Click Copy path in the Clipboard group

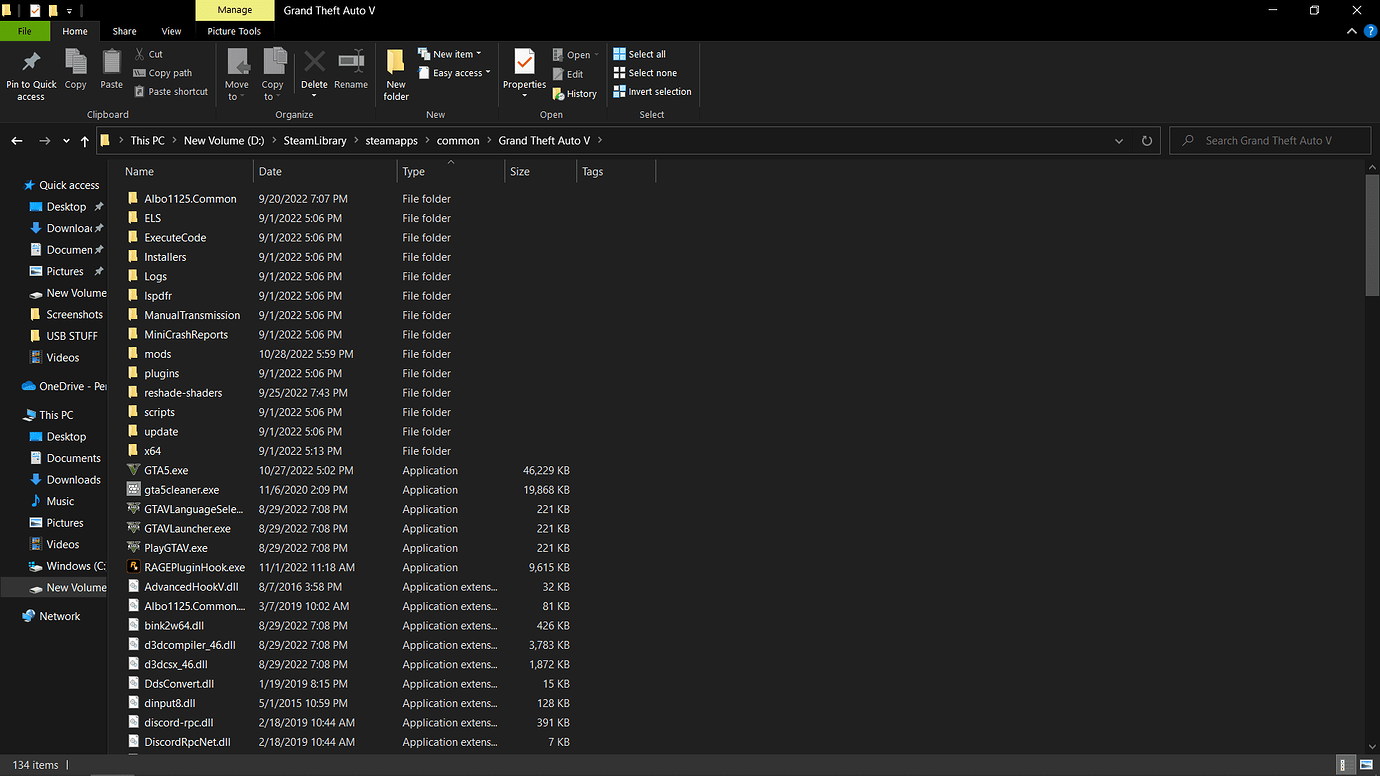click(x=163, y=73)
